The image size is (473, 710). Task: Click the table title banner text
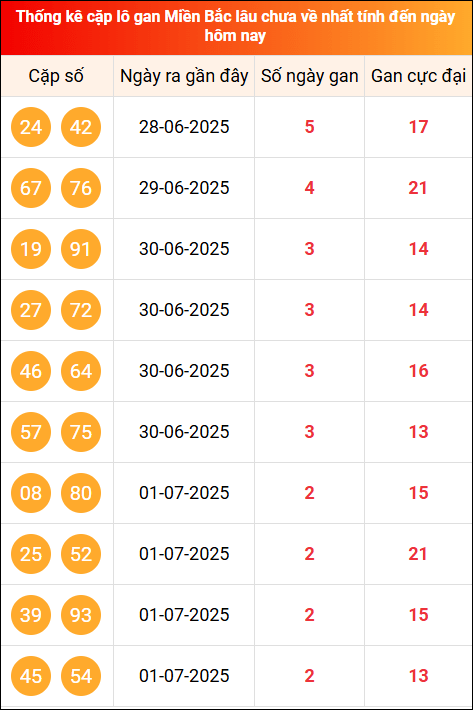(235, 26)
